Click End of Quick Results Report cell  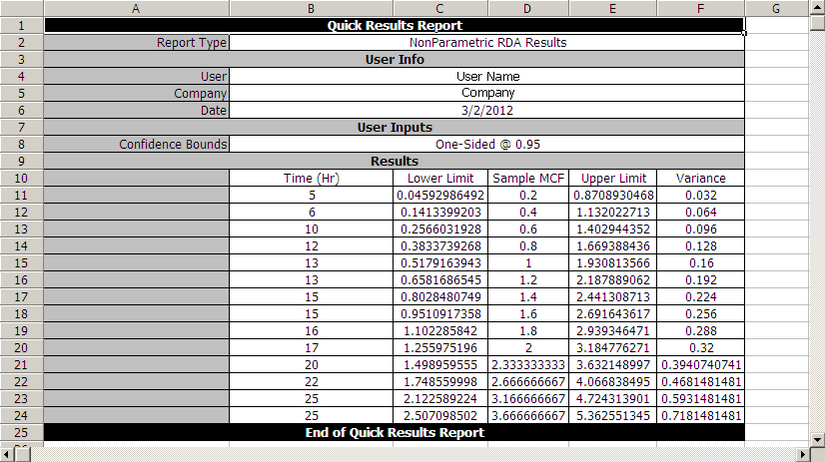[x=394, y=433]
